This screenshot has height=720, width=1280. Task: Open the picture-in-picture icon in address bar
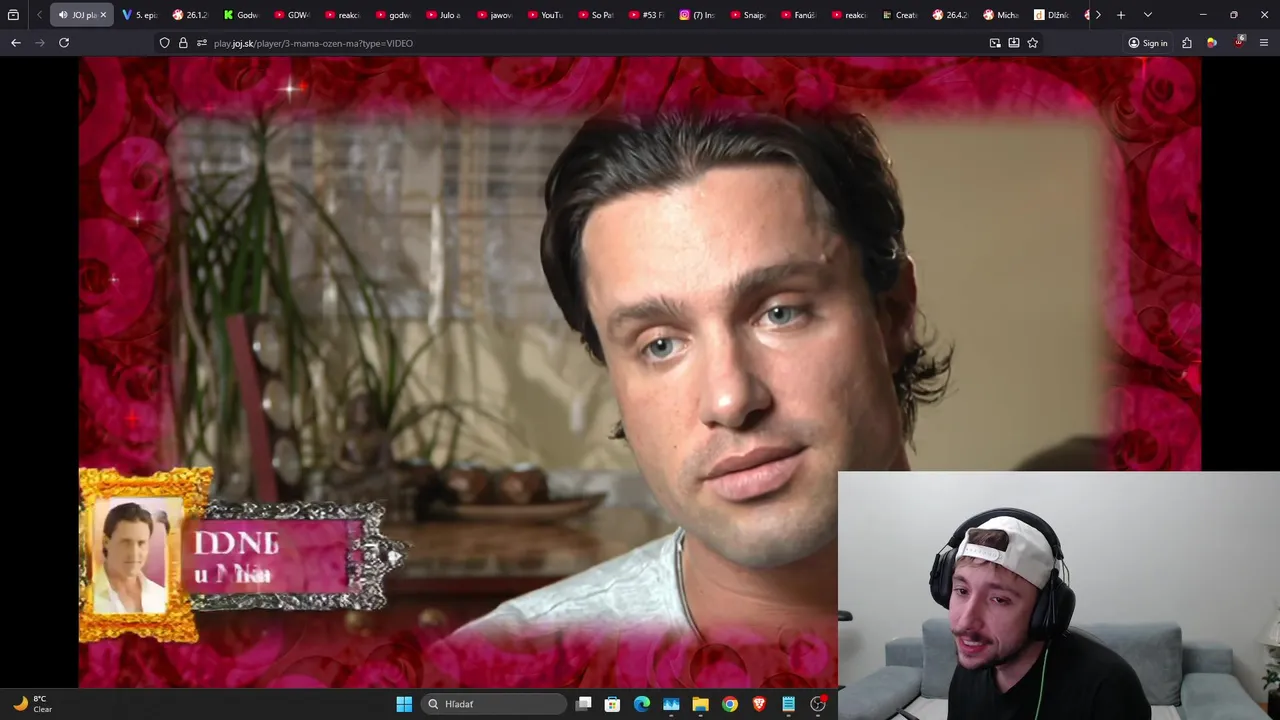[x=995, y=43]
